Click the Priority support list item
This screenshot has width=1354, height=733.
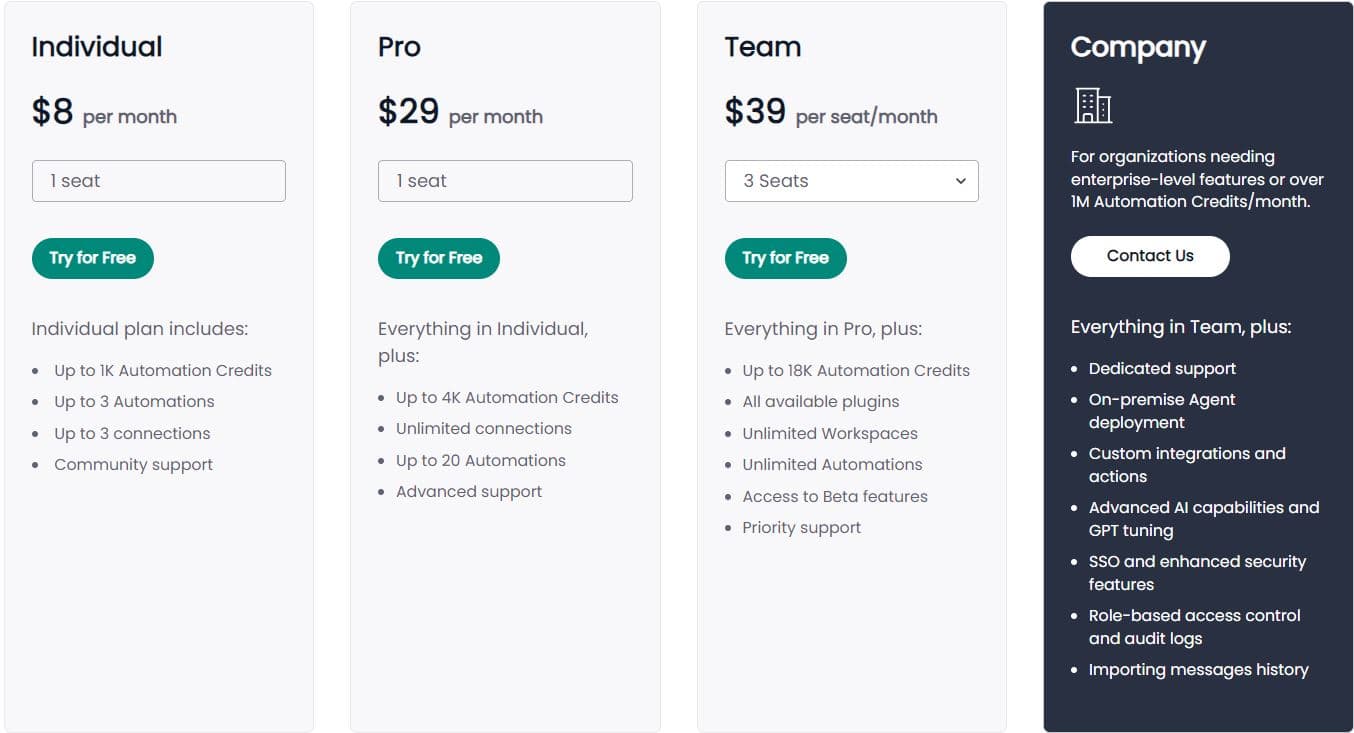click(x=801, y=527)
